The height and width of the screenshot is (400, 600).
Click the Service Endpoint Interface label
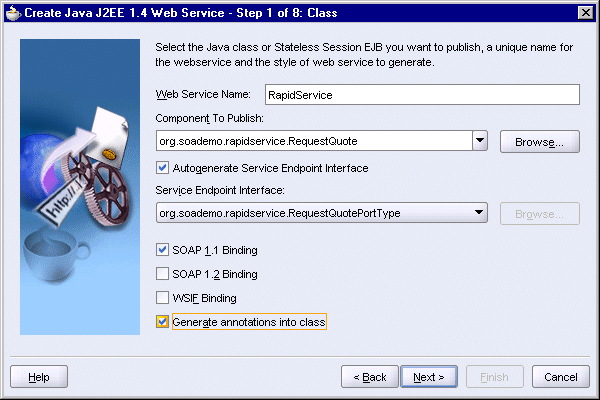pyautogui.click(x=220, y=190)
